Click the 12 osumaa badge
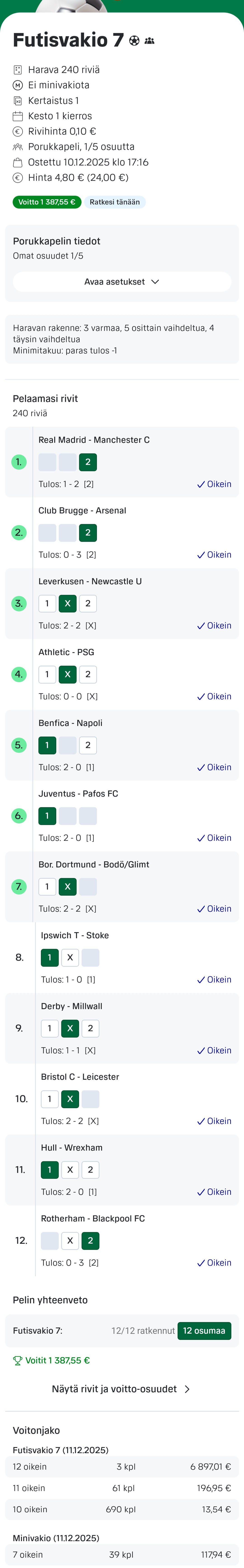The image size is (244, 1568). pyautogui.click(x=204, y=1331)
